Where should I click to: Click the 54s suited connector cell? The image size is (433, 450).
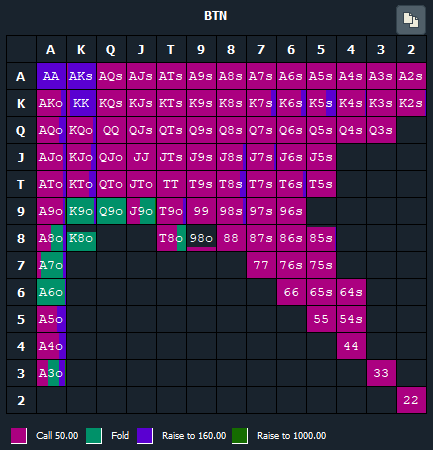(351, 319)
